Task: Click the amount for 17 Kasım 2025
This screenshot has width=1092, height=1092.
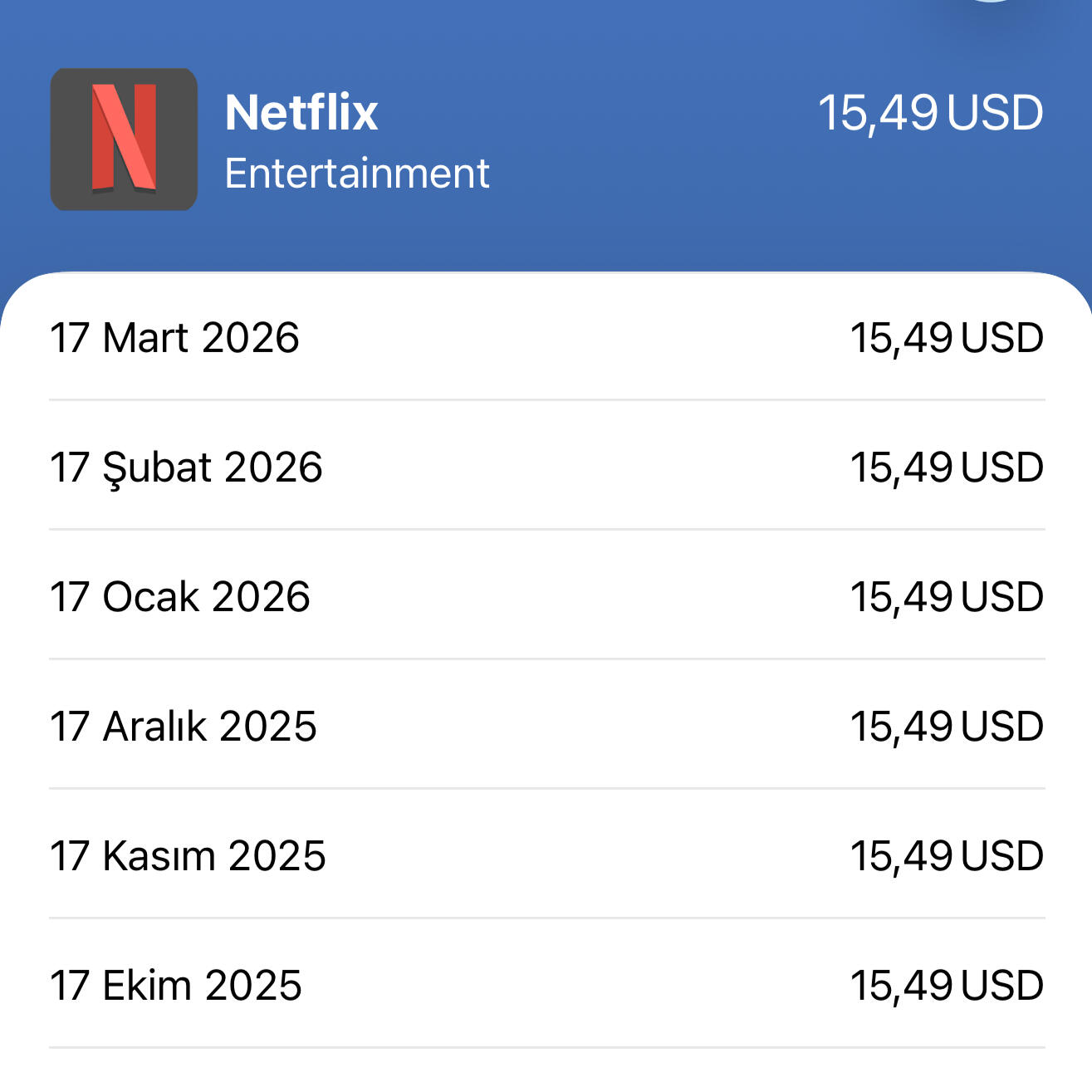Action: click(x=947, y=856)
